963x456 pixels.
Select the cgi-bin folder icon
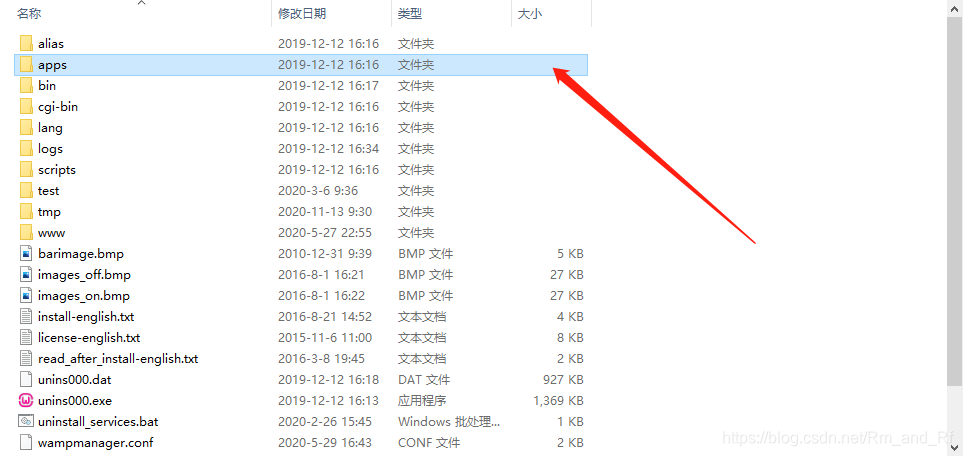(26, 106)
